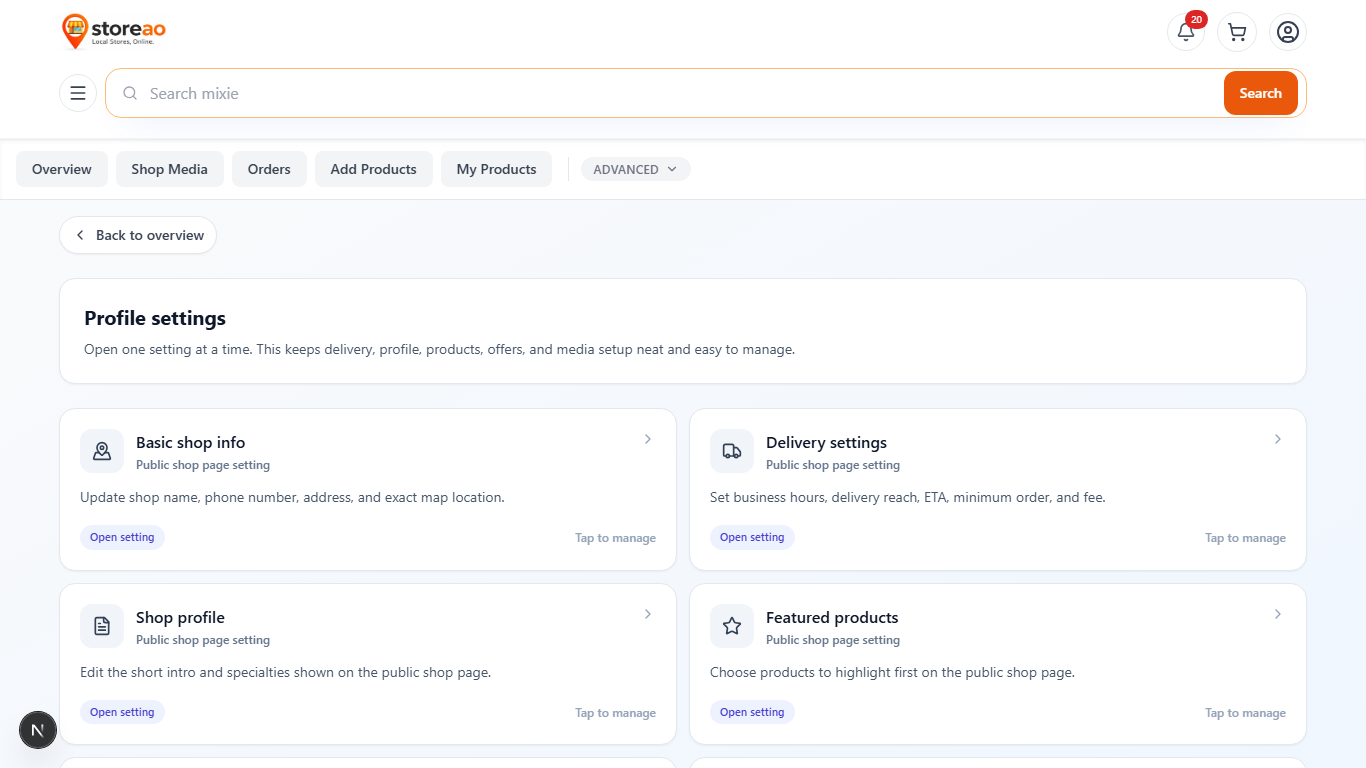Click chevron on Featured products card
Viewport: 1366px width, 768px height.
(1278, 614)
